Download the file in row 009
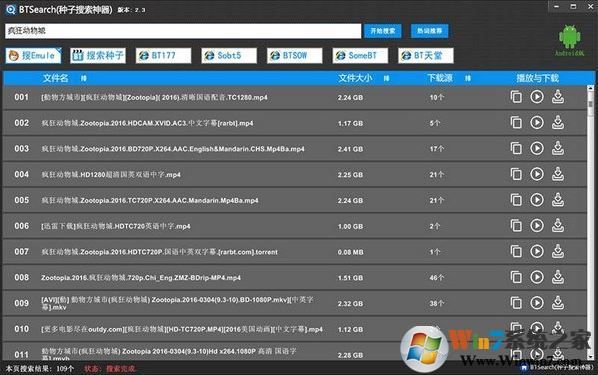The image size is (598, 375). pyautogui.click(x=558, y=303)
